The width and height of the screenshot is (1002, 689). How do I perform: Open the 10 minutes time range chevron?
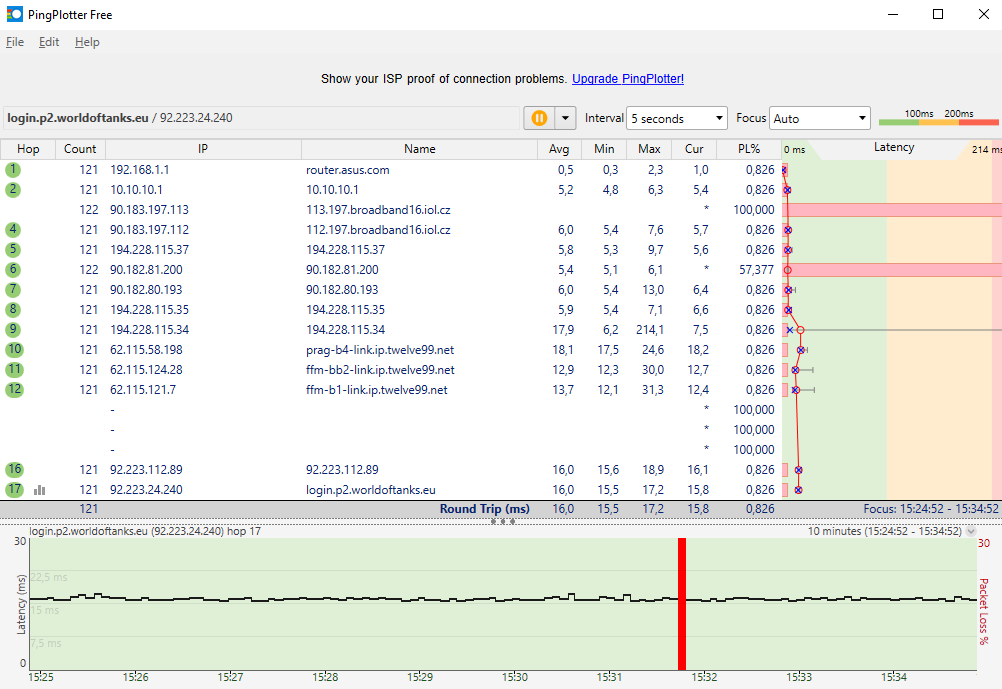click(x=970, y=532)
